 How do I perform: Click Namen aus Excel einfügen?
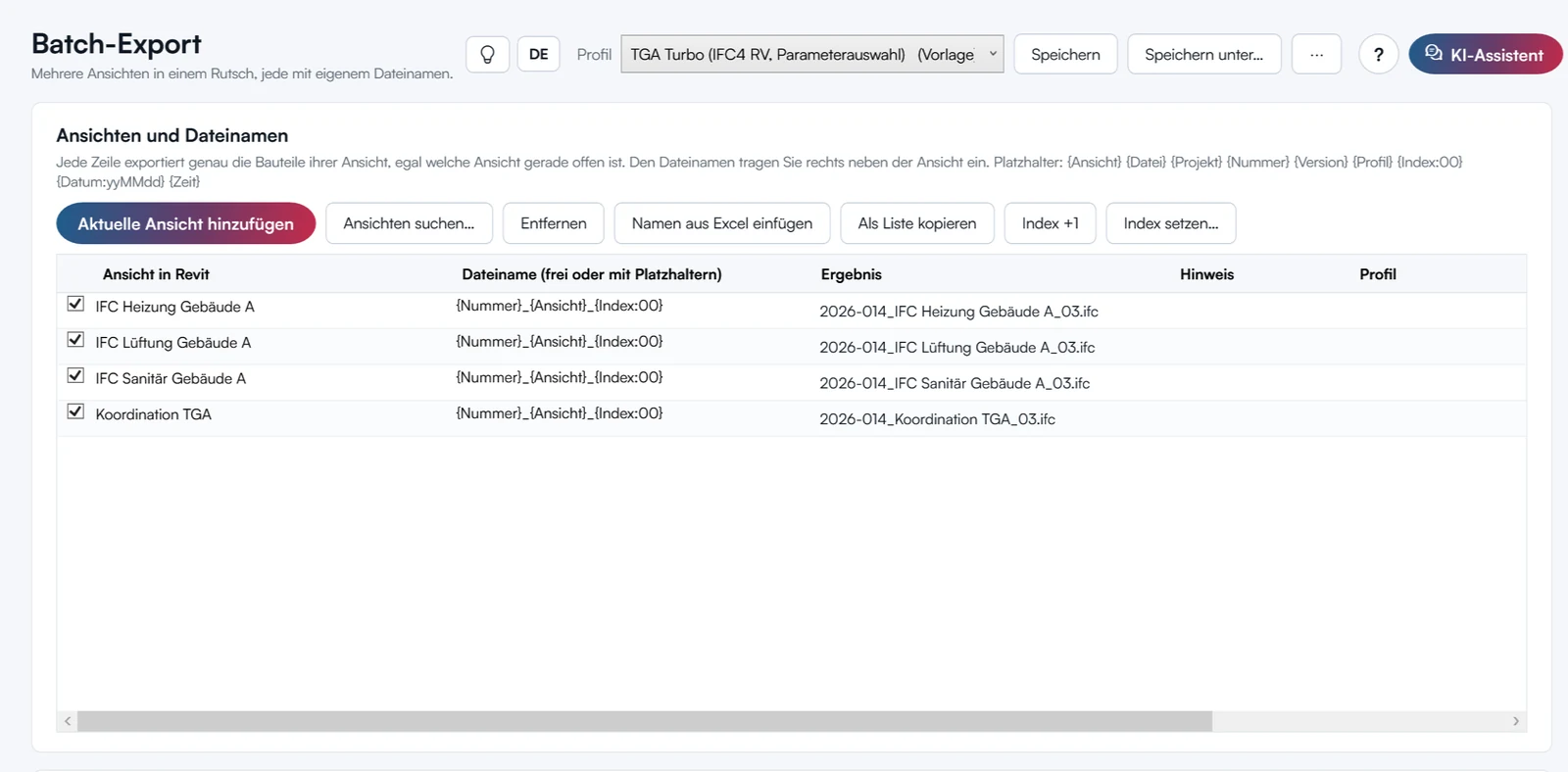(x=721, y=223)
